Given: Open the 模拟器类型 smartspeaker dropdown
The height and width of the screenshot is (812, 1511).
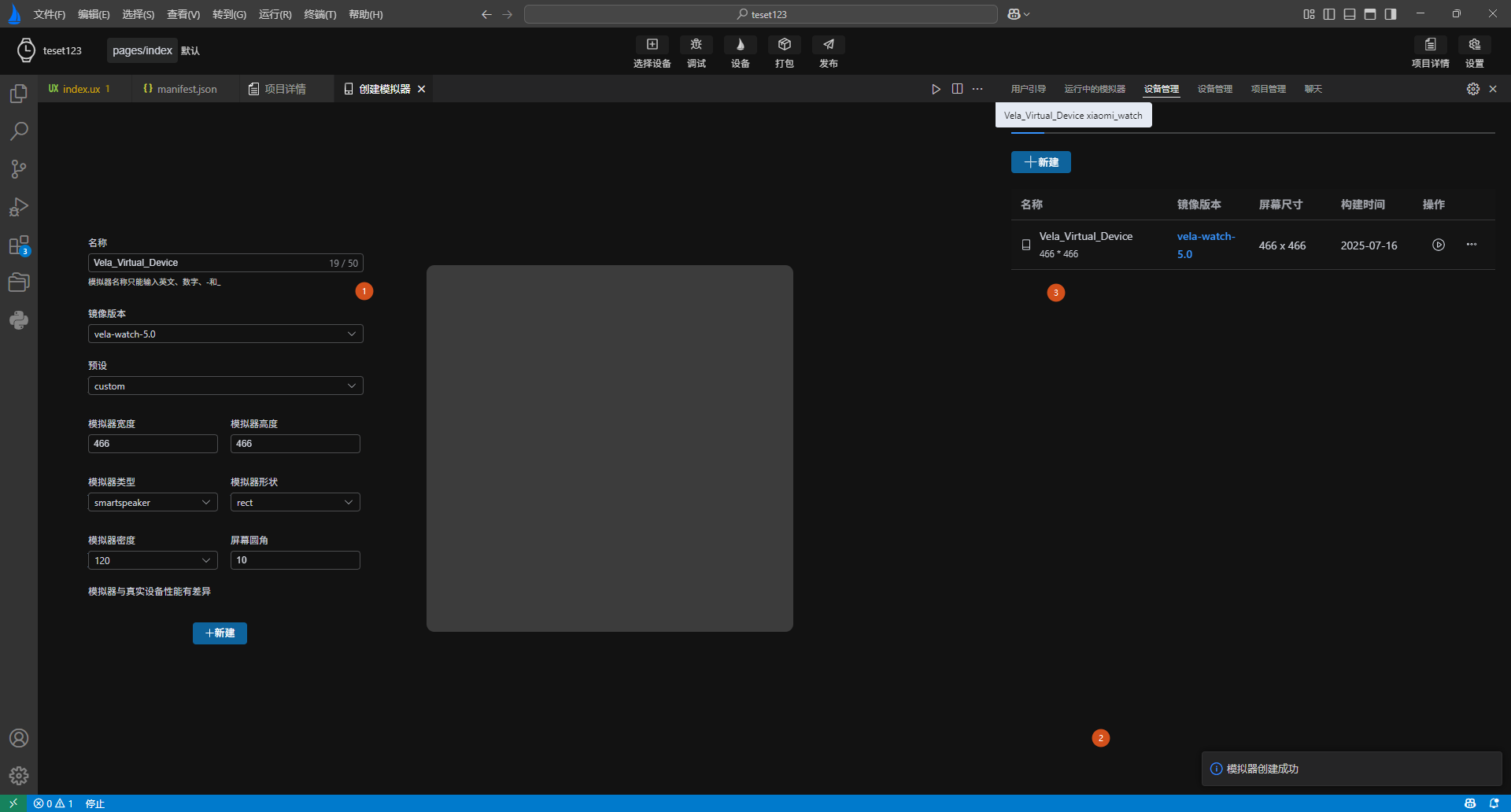Looking at the screenshot, I should [153, 503].
